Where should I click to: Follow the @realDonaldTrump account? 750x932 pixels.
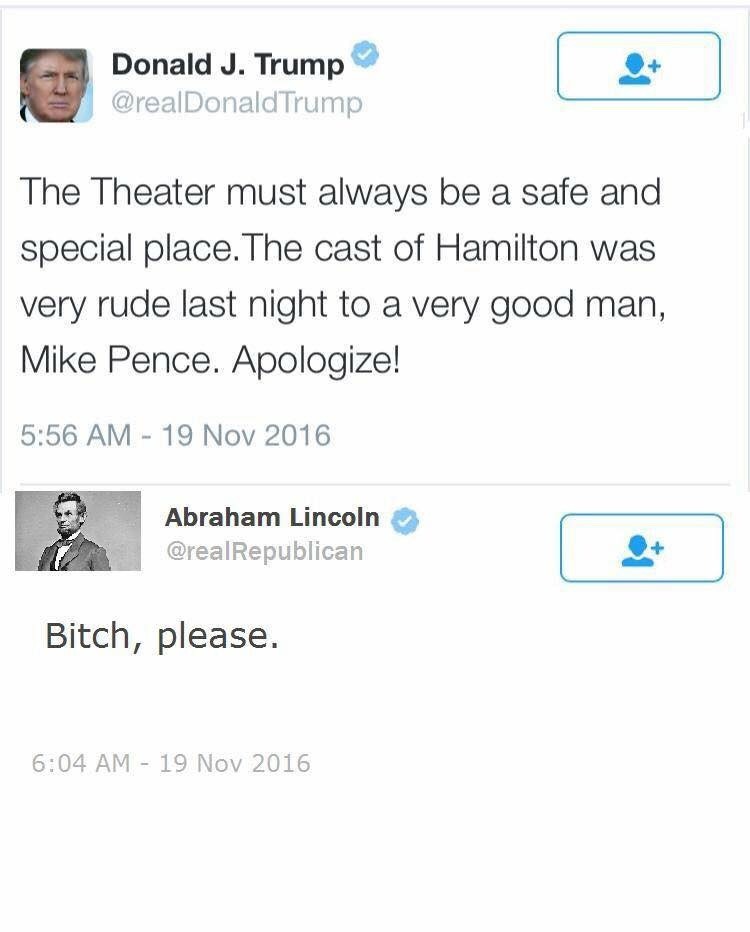[x=638, y=66]
